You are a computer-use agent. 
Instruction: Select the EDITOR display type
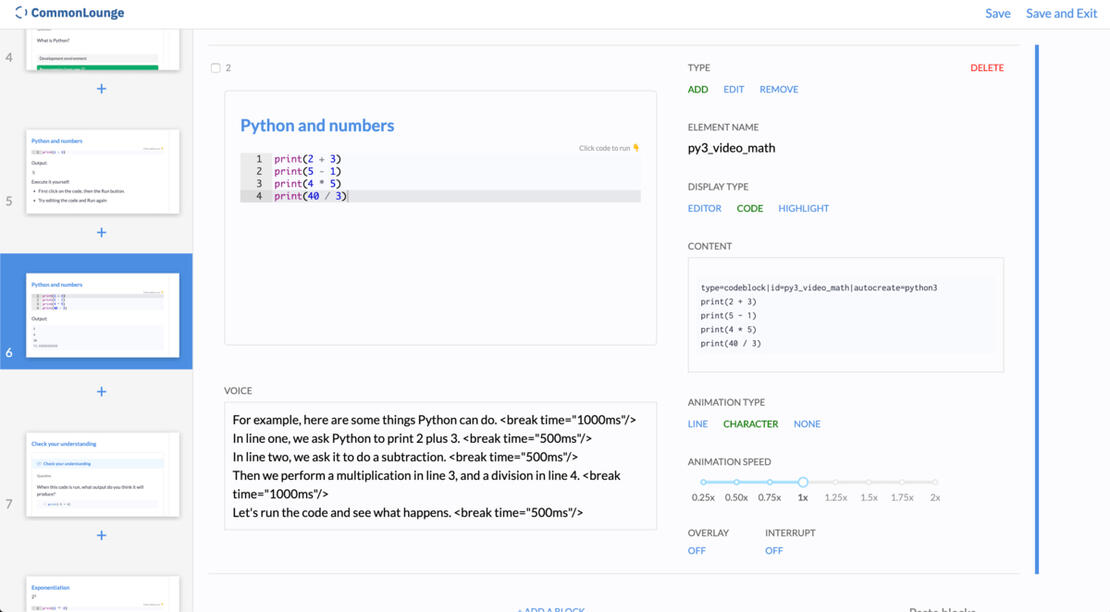[704, 208]
